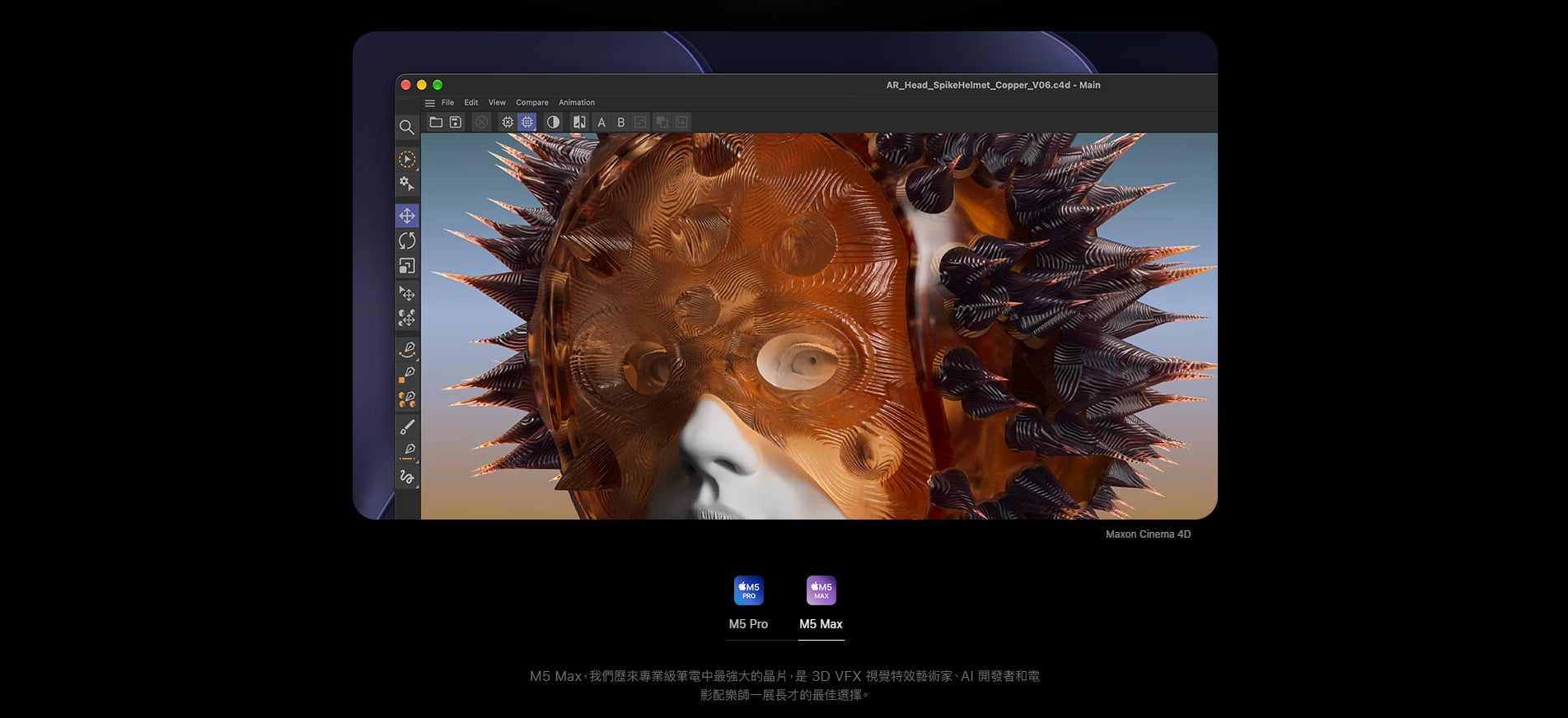Save picture using the disk icon
Image resolution: width=1568 pixels, height=718 pixels.
coord(455,122)
